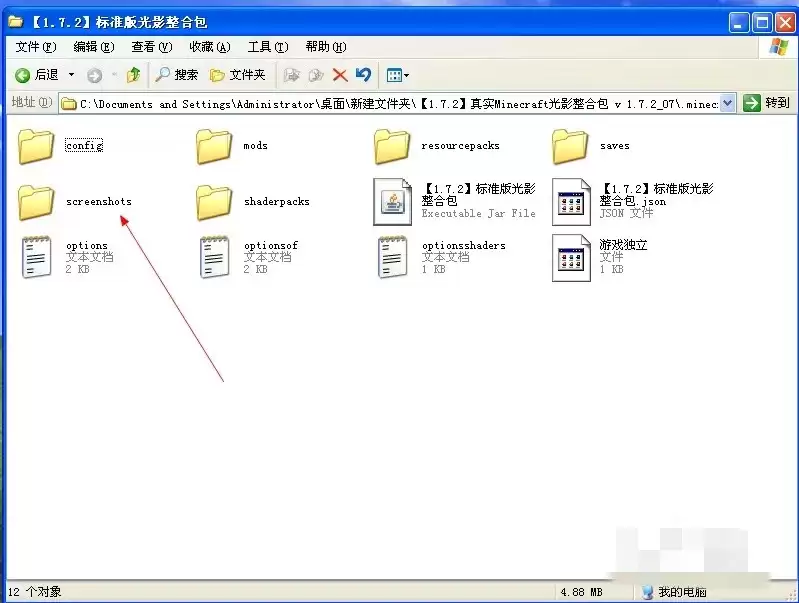Select the Executable Jar File icon
Viewport: 799px width, 603px height.
tap(392, 201)
